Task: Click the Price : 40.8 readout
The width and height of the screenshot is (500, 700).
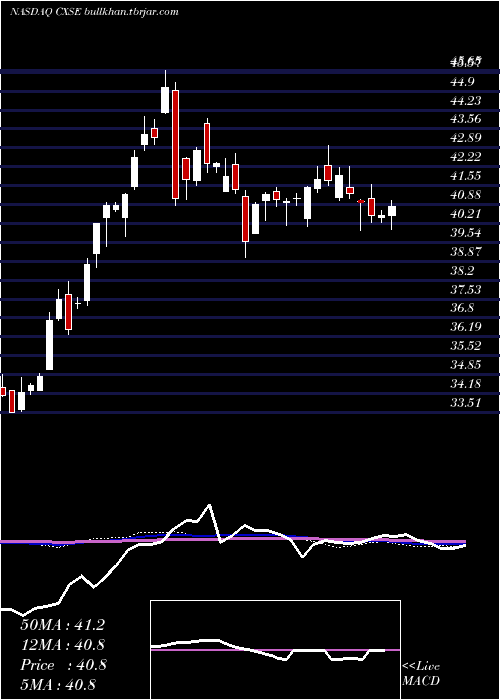Action: [63, 665]
